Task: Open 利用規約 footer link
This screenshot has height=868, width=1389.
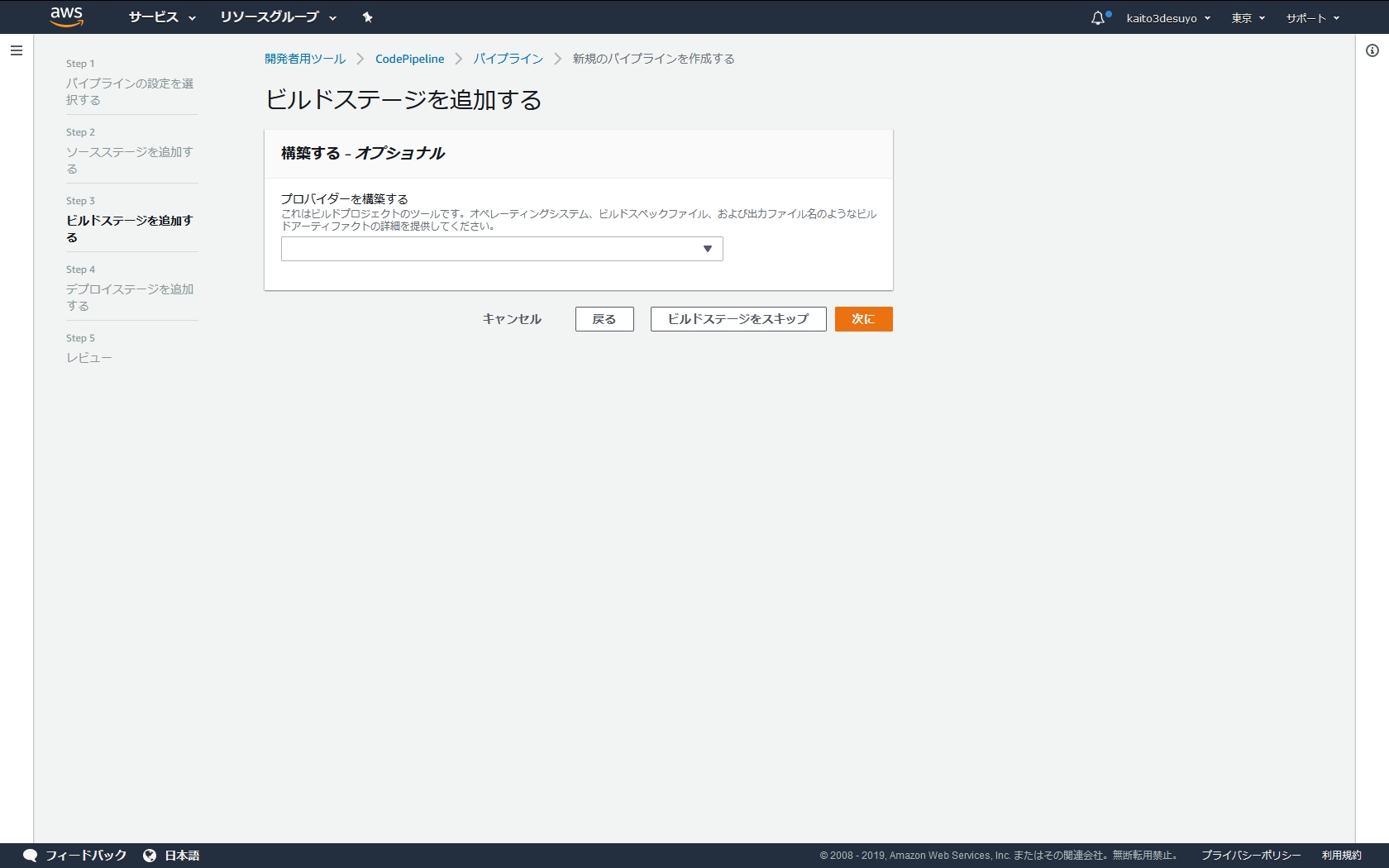Action: 1341,856
